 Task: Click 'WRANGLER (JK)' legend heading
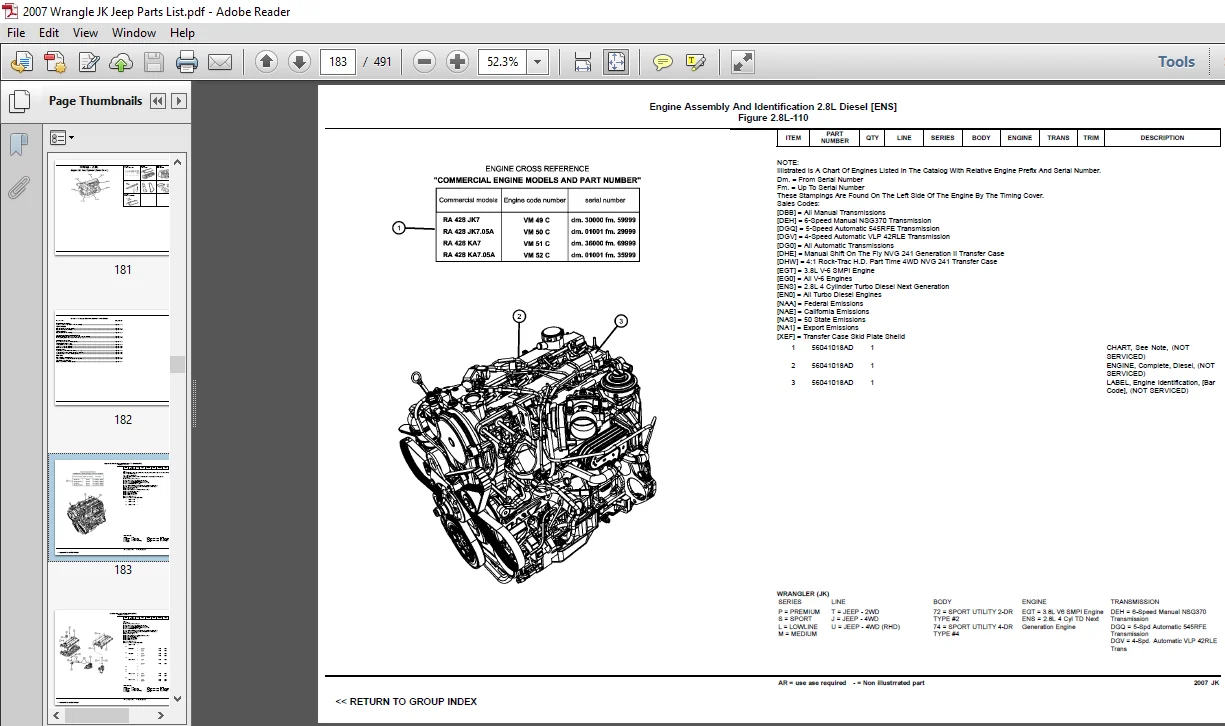(803, 594)
